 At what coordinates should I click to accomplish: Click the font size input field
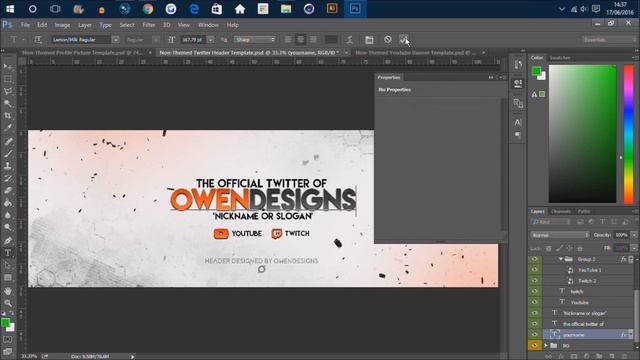coord(193,40)
